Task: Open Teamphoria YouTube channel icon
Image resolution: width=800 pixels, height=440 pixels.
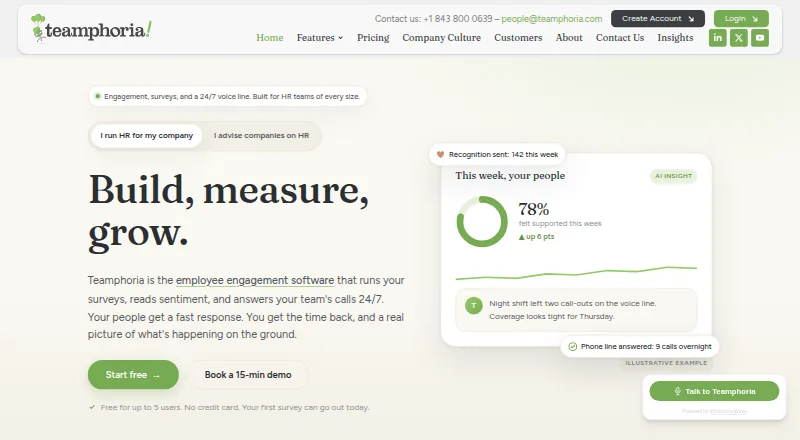Action: coord(760,38)
